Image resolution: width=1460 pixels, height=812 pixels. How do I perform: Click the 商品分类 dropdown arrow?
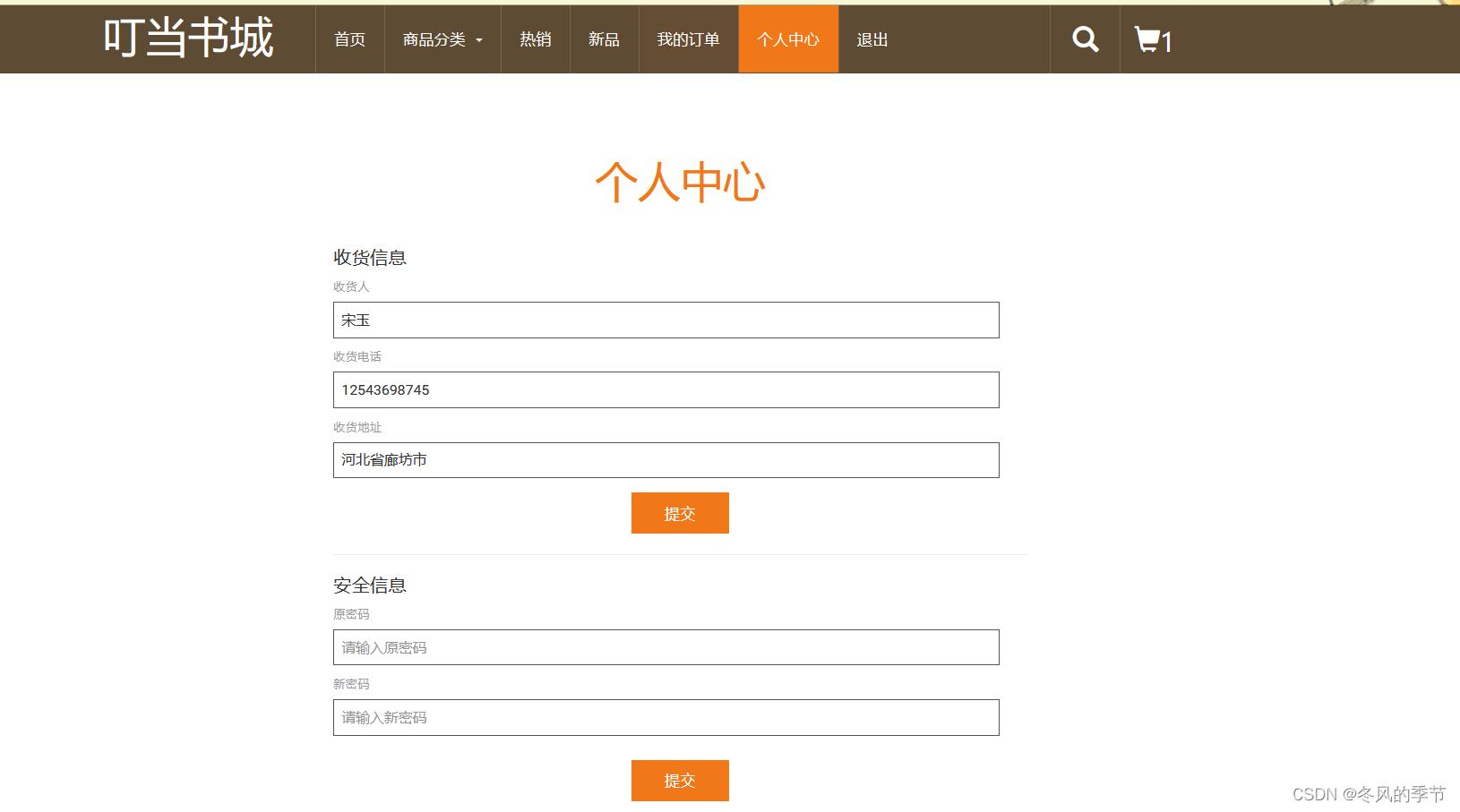tap(480, 39)
